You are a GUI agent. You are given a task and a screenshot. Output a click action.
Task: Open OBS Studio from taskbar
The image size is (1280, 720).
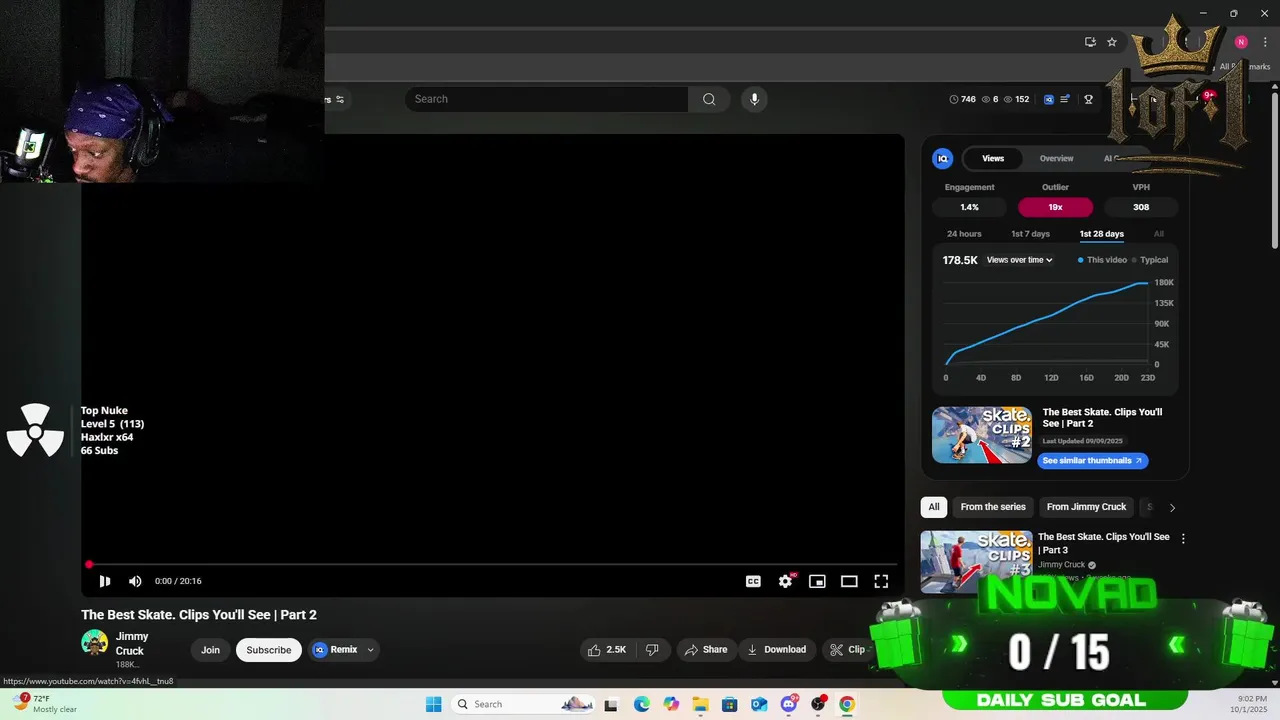click(x=819, y=704)
